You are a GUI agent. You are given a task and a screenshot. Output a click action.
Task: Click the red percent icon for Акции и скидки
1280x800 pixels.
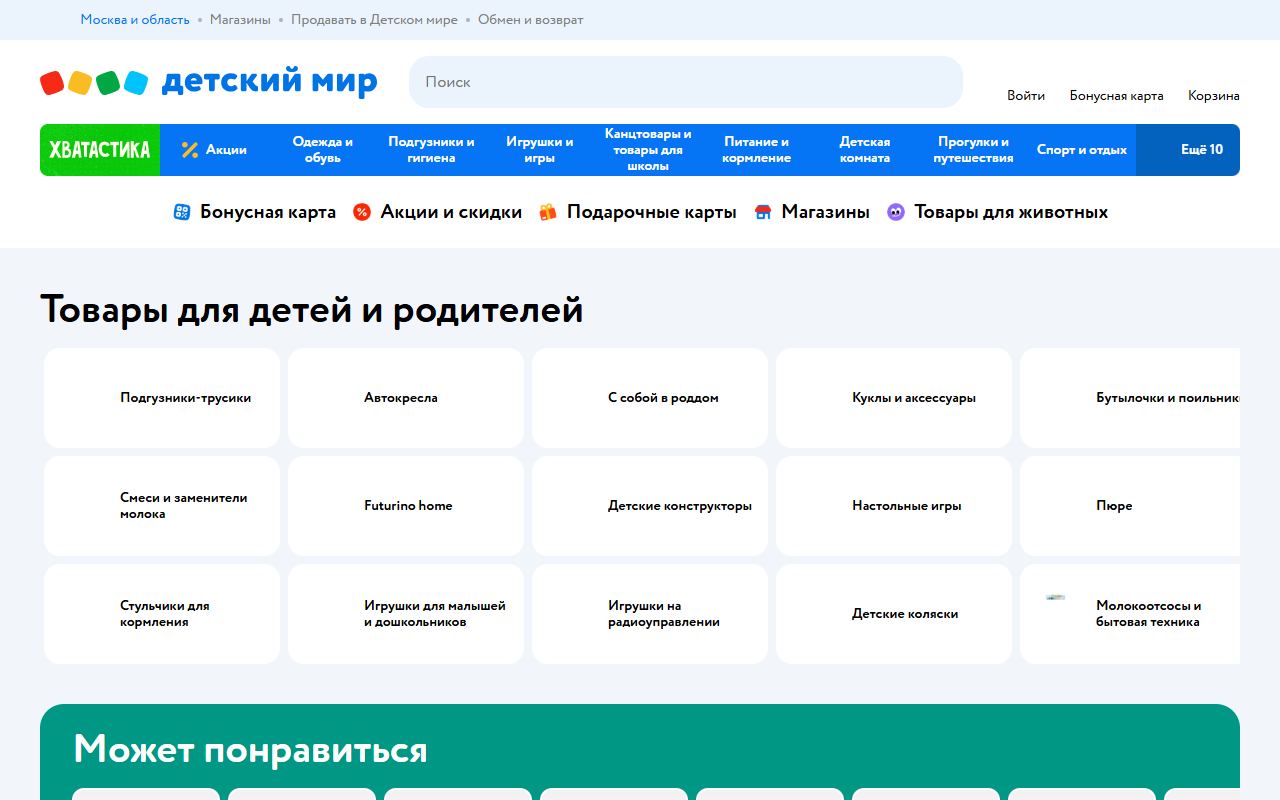click(x=362, y=212)
